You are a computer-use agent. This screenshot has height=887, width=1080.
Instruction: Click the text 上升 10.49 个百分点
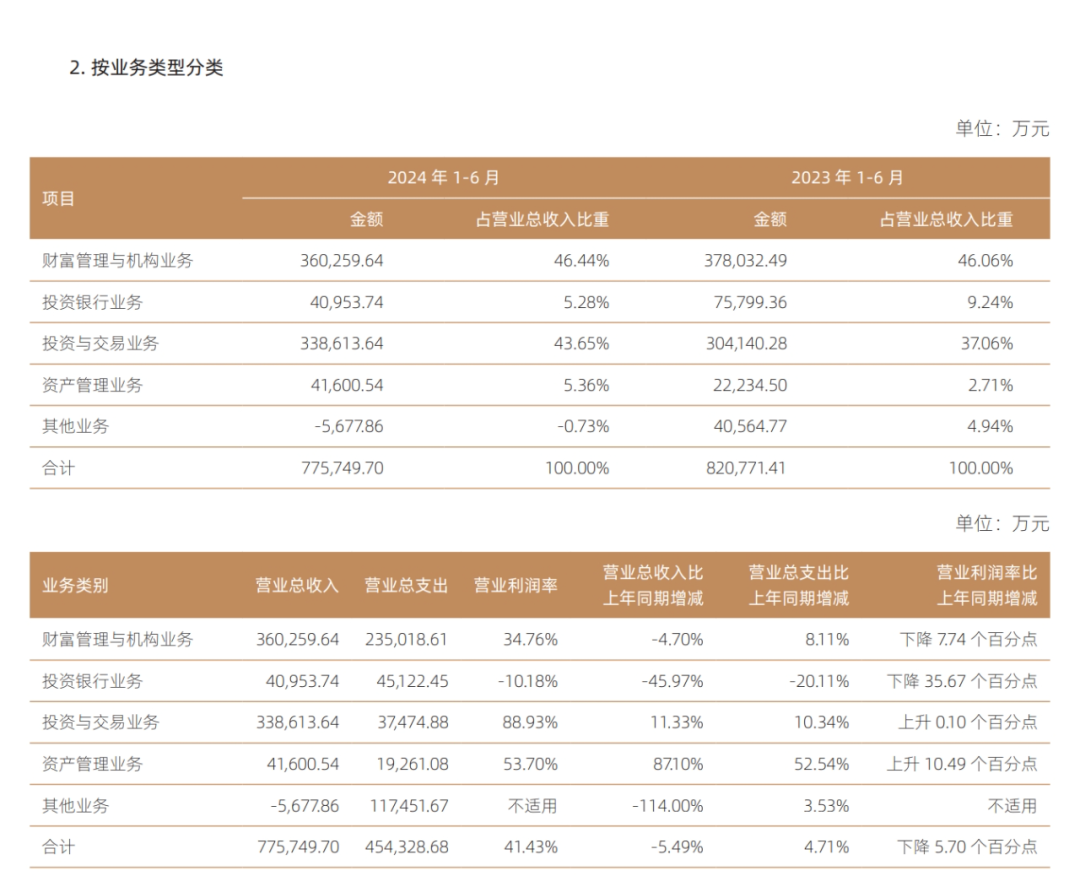[961, 764]
